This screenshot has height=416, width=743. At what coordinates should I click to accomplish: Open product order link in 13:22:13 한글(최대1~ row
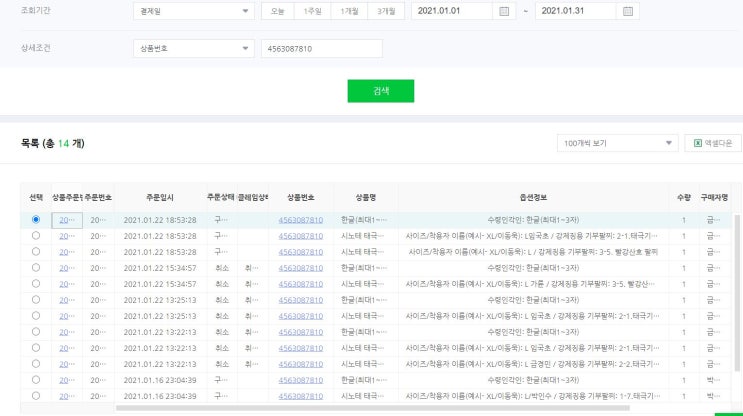point(67,332)
